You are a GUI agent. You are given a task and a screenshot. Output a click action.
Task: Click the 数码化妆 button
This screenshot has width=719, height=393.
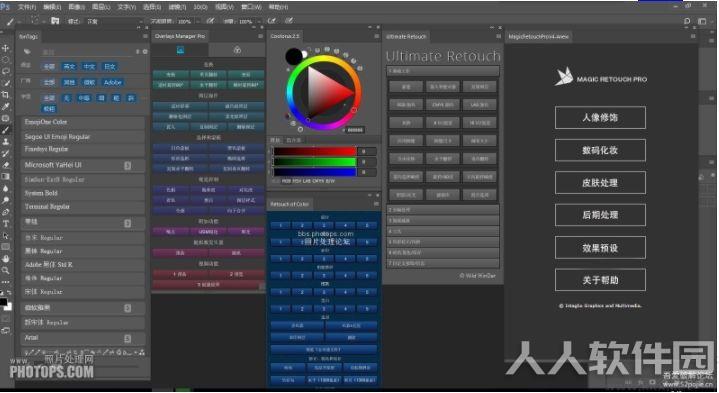(x=600, y=150)
